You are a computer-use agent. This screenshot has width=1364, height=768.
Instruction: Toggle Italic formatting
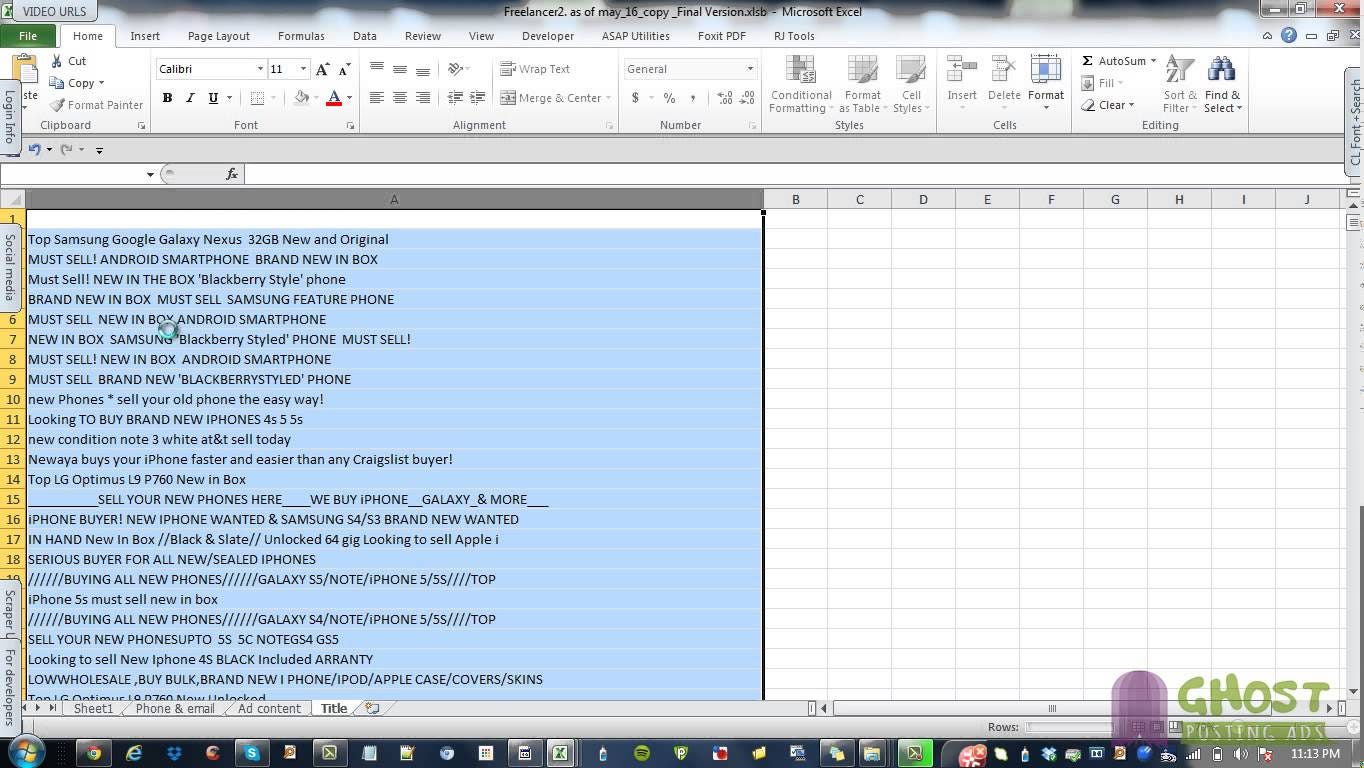pos(190,98)
